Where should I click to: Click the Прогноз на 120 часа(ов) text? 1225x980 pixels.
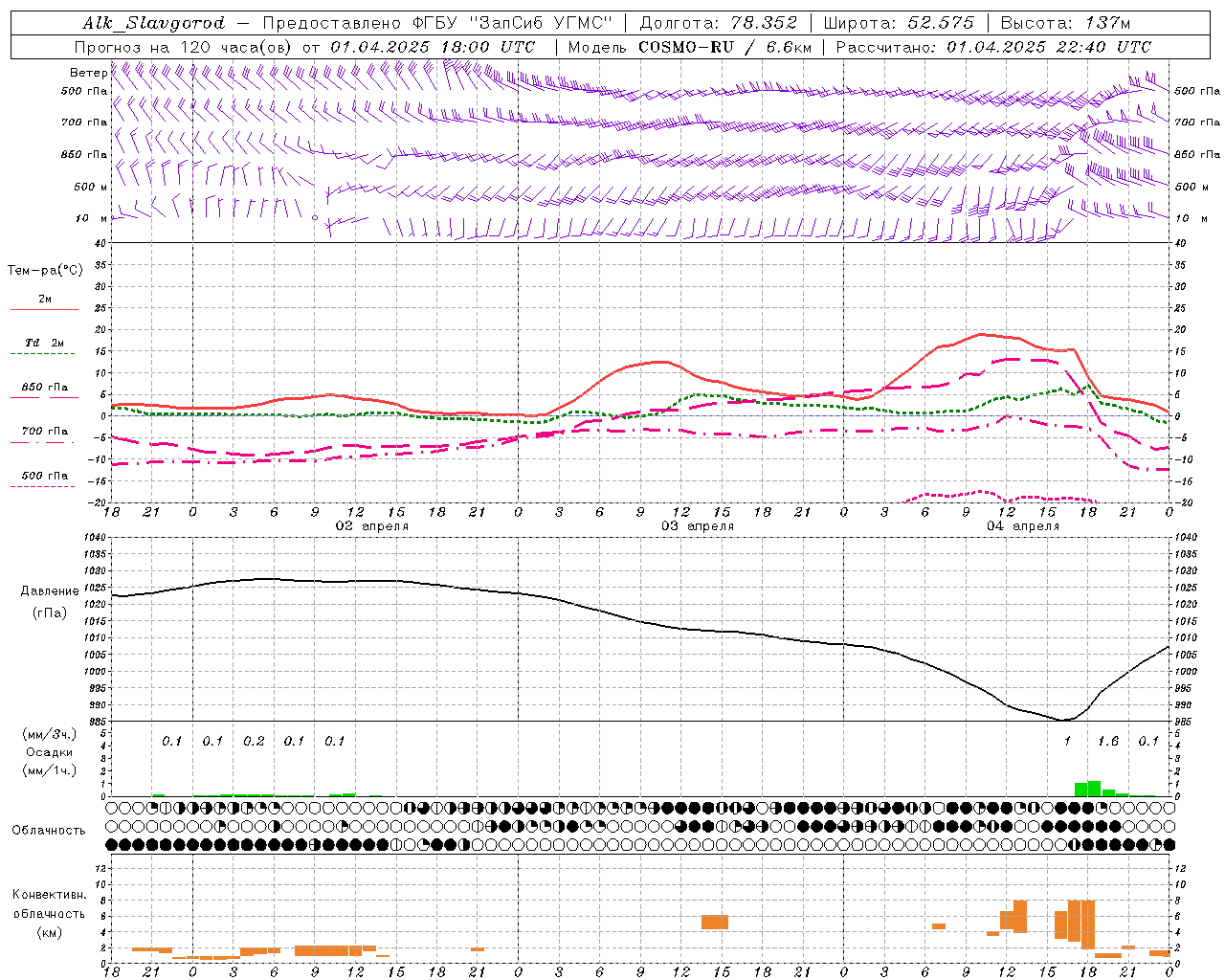point(183,47)
